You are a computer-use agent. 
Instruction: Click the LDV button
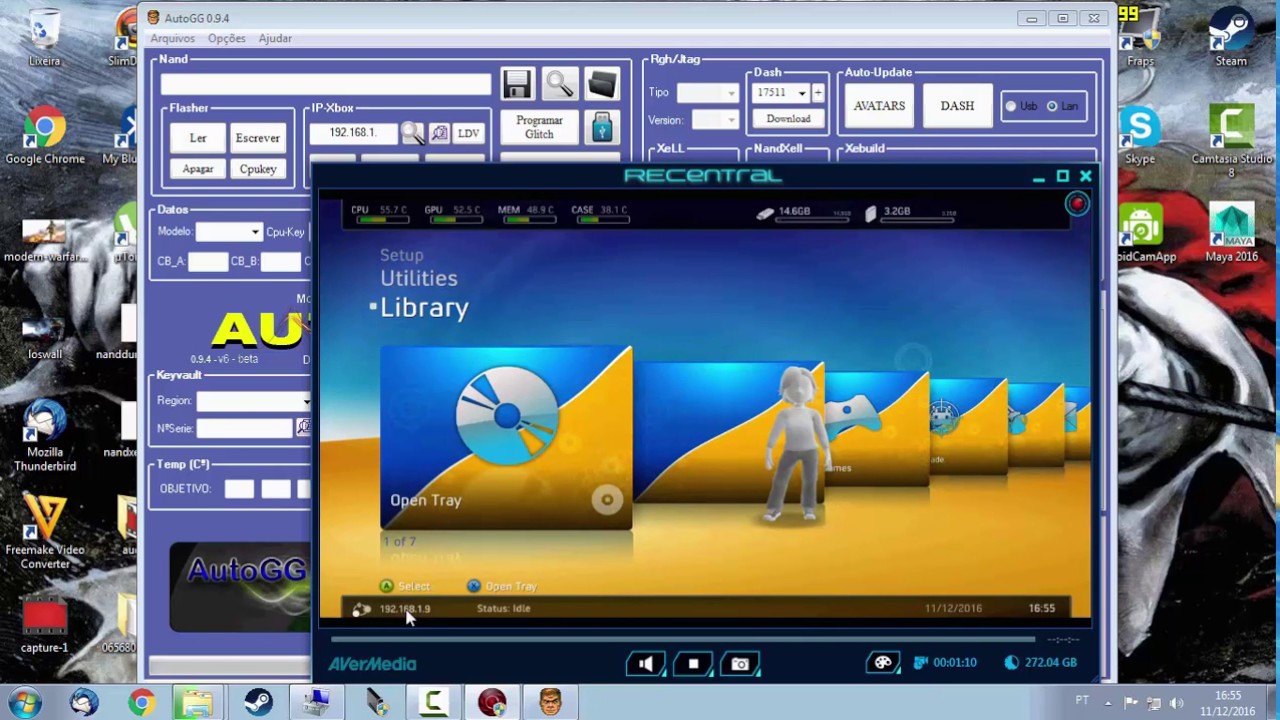(x=468, y=133)
